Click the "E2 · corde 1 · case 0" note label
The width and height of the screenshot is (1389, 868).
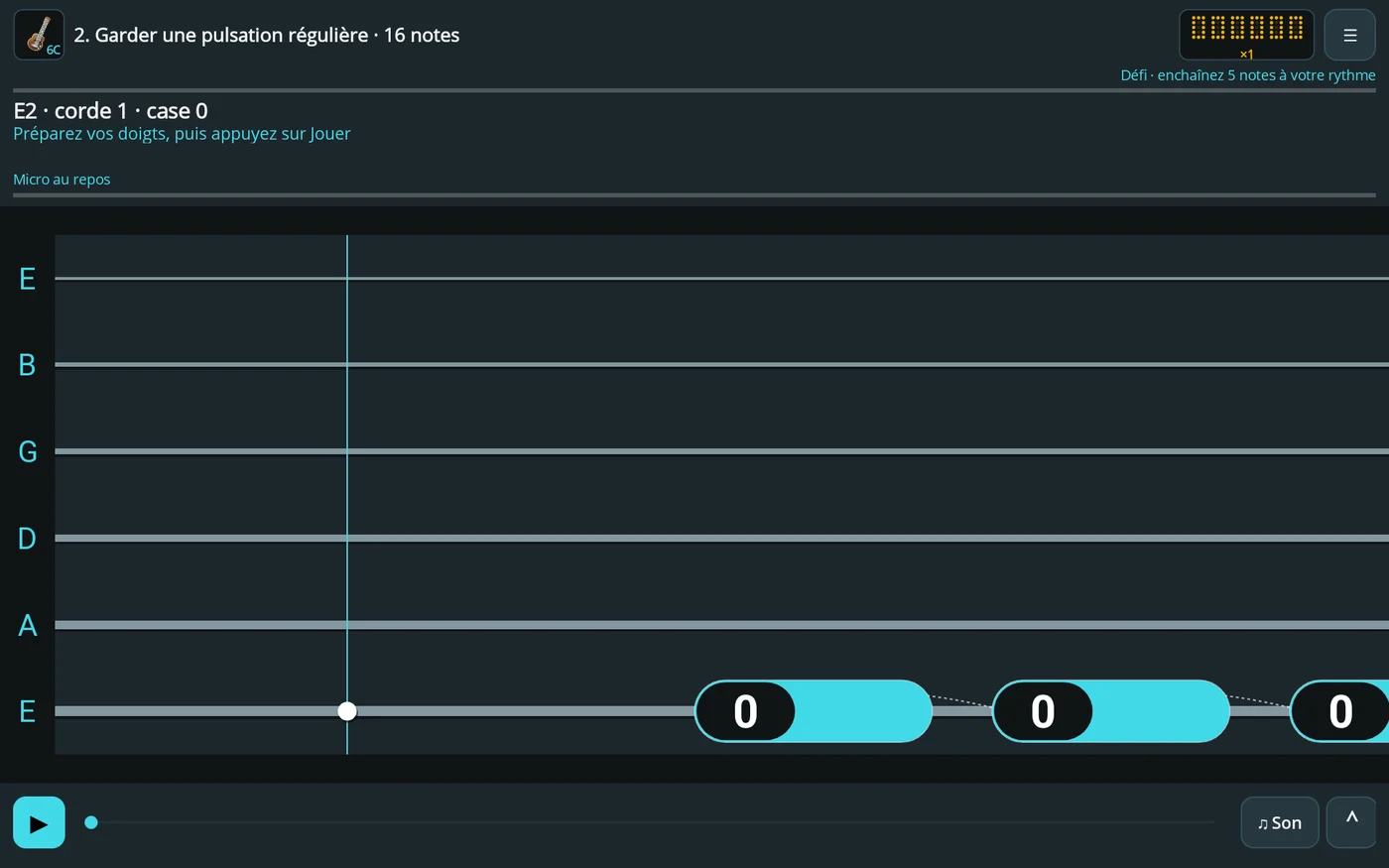(x=111, y=111)
